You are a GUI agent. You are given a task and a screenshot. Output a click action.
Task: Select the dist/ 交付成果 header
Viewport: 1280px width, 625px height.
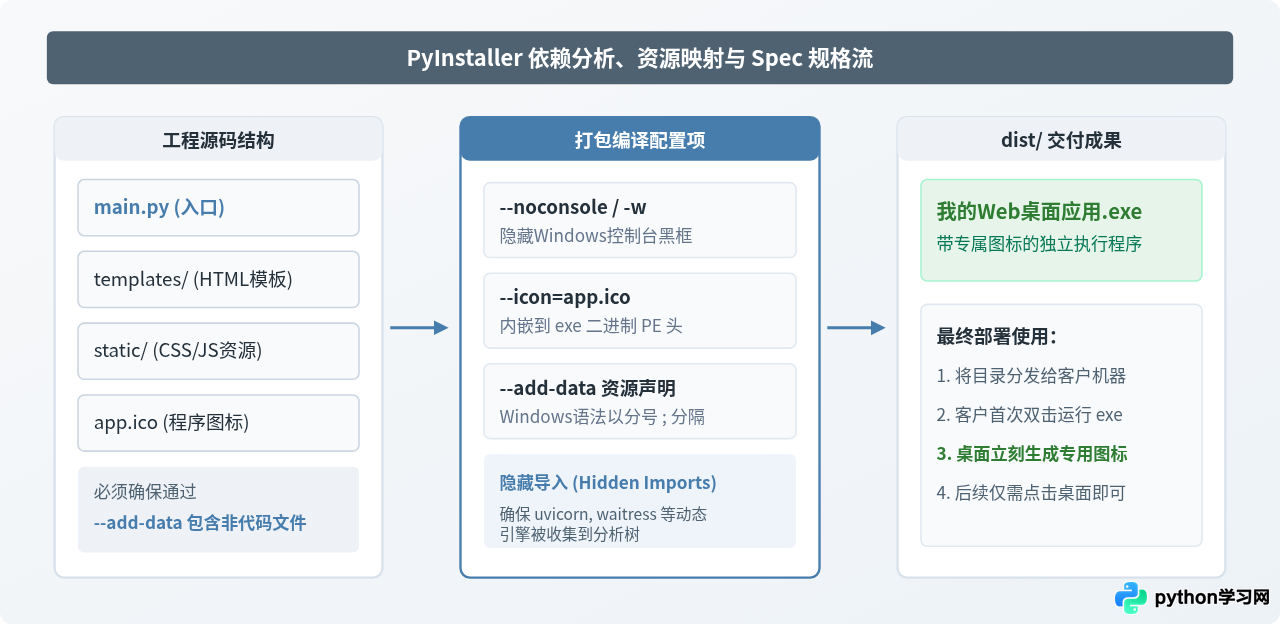(1061, 140)
